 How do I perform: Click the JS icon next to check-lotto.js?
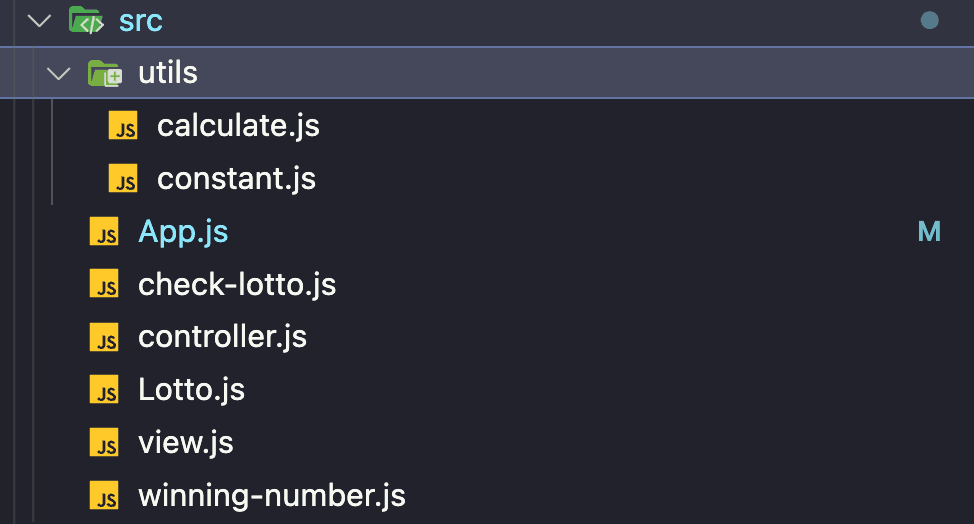104,286
